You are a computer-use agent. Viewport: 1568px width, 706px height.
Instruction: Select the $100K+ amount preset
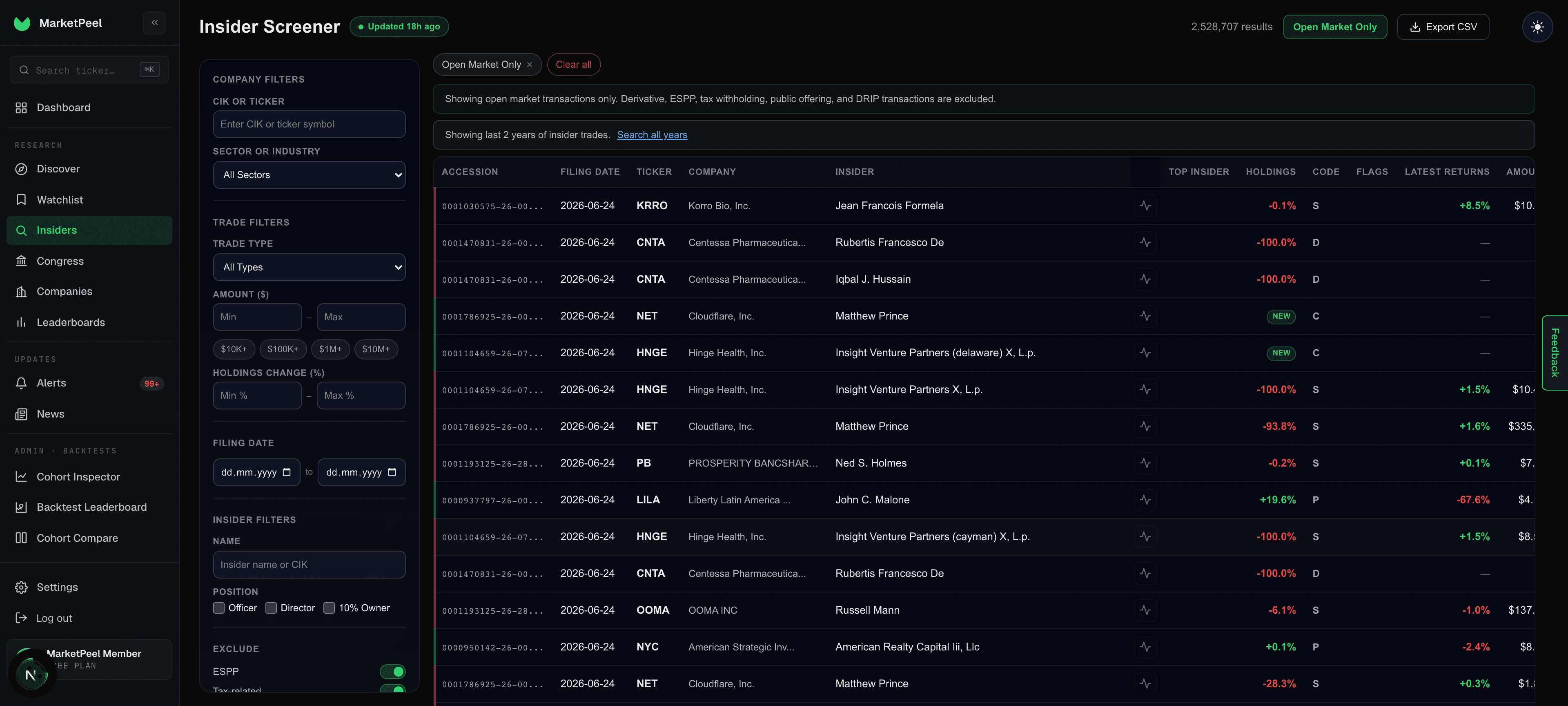(283, 349)
